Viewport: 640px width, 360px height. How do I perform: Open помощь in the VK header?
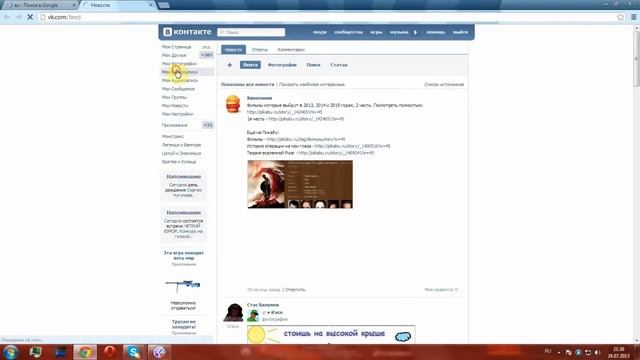click(436, 32)
